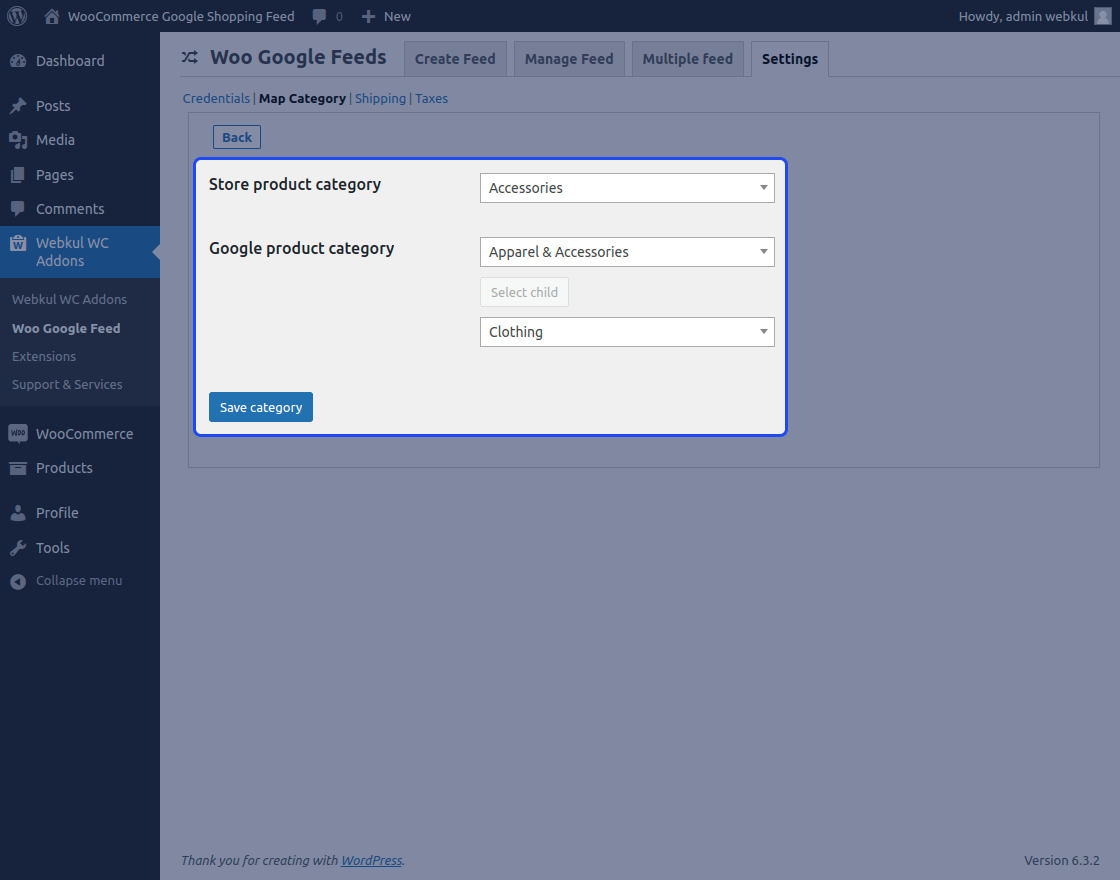Expand the Apparel & Accessories dropdown
This screenshot has height=880, width=1120.
click(x=627, y=252)
